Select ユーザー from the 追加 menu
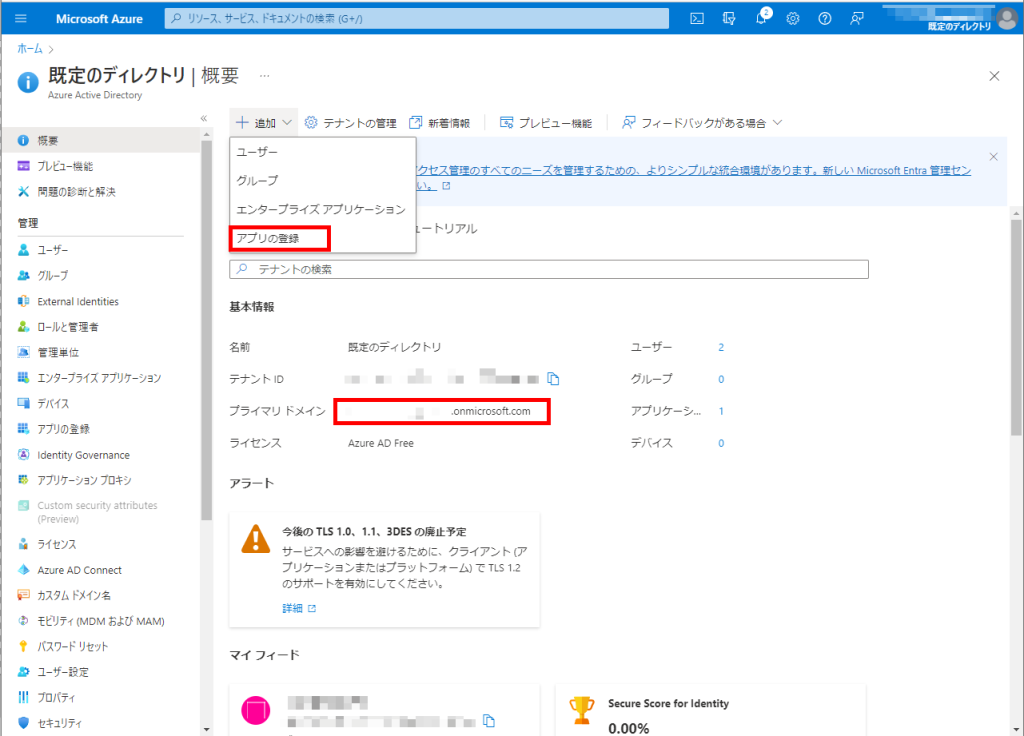 point(323,152)
